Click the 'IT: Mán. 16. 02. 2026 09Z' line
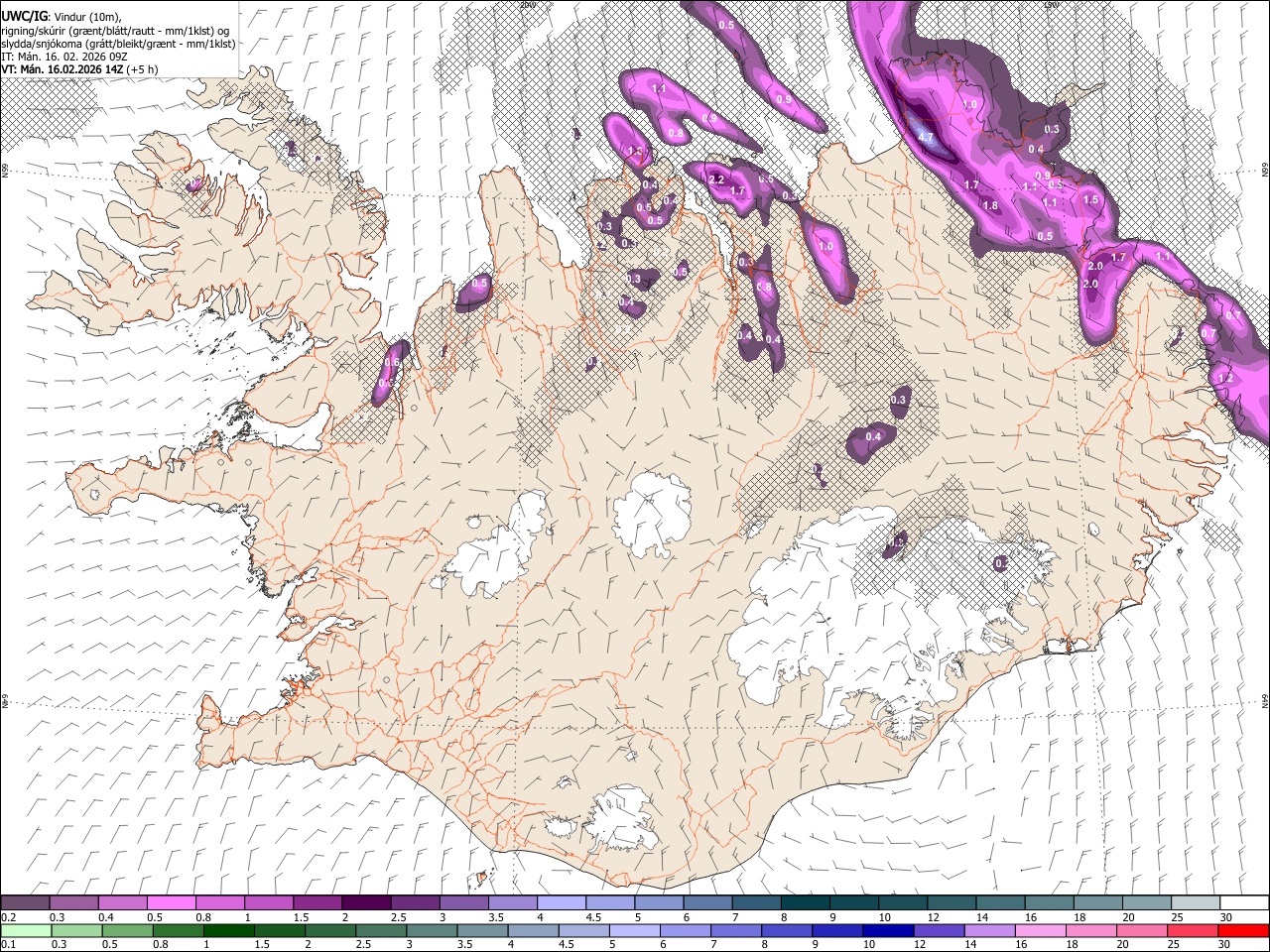1270x952 pixels. (x=66, y=57)
